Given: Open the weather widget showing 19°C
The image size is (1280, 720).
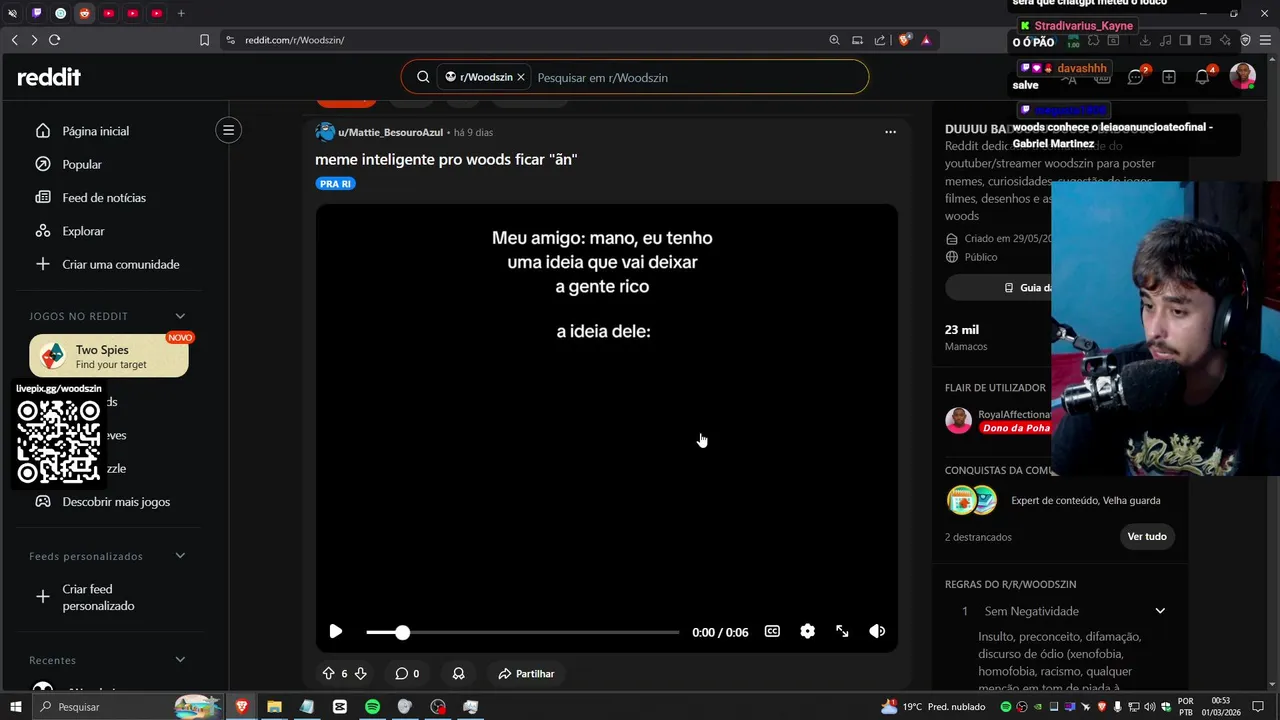Looking at the screenshot, I should (x=933, y=707).
